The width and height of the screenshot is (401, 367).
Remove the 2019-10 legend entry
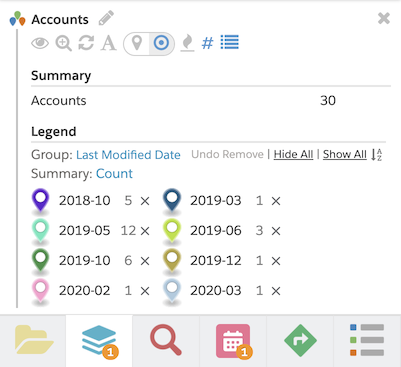[x=145, y=261]
